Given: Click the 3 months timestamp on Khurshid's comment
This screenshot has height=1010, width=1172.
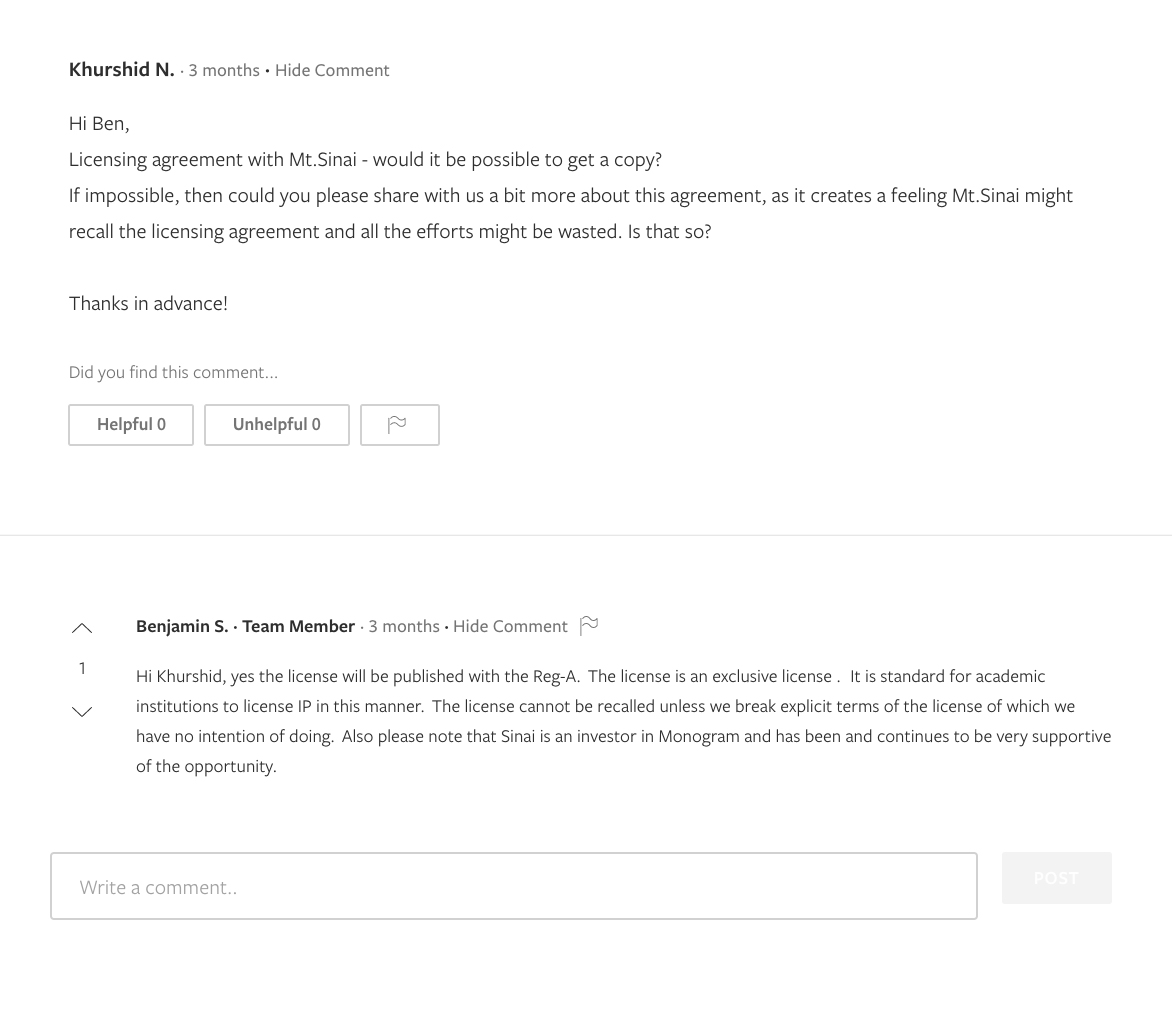Looking at the screenshot, I should 224,70.
